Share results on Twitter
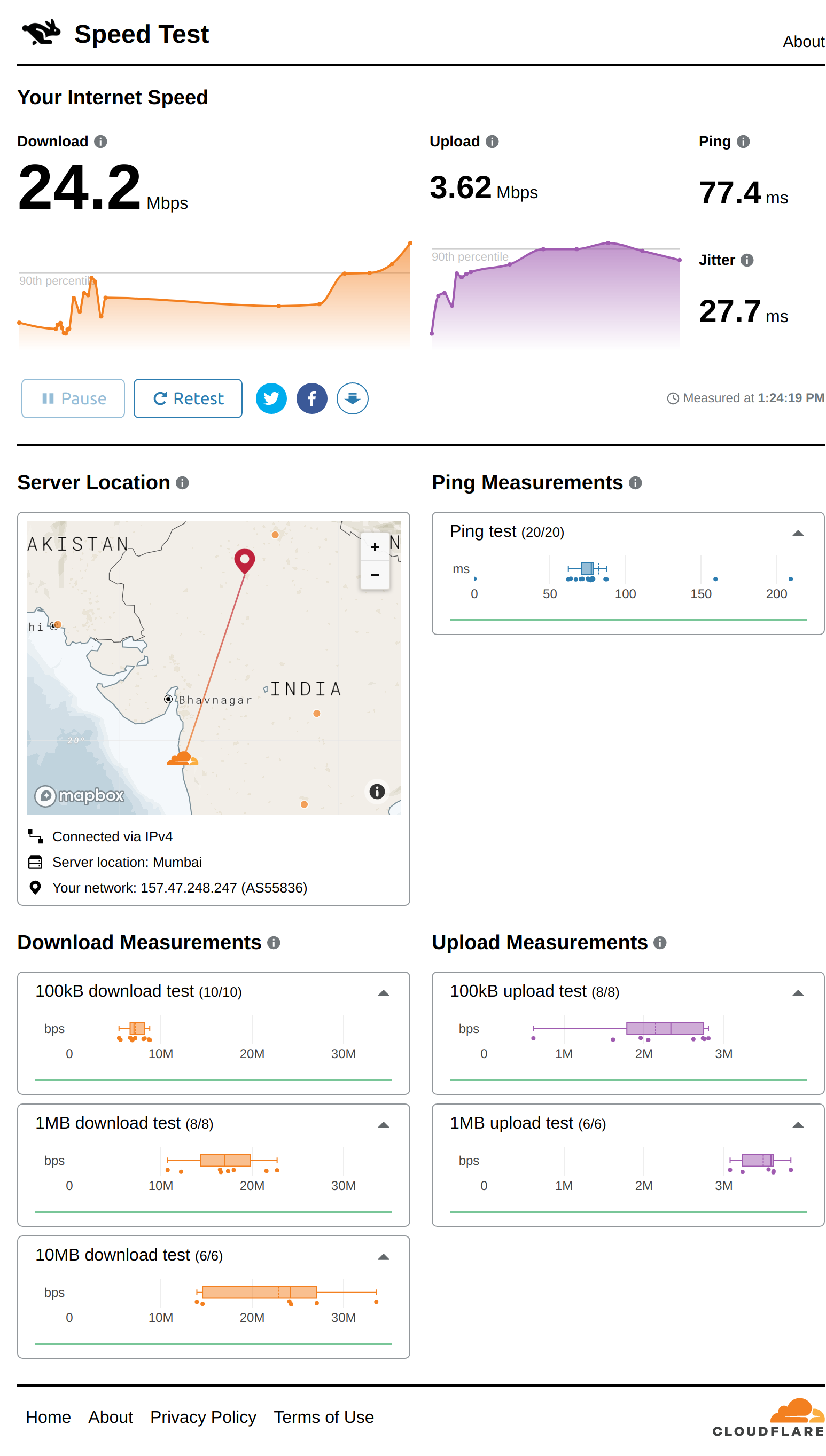The width and height of the screenshot is (826, 1456). pyautogui.click(x=271, y=398)
